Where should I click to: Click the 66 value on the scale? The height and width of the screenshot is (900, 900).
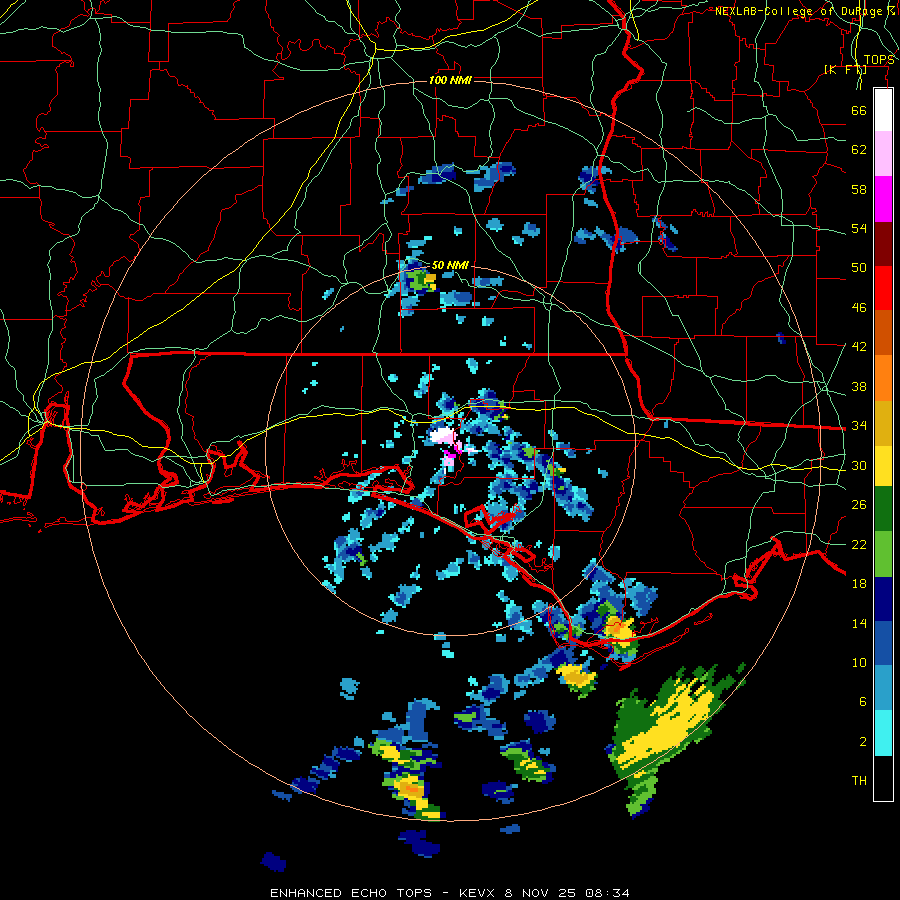pyautogui.click(x=859, y=110)
